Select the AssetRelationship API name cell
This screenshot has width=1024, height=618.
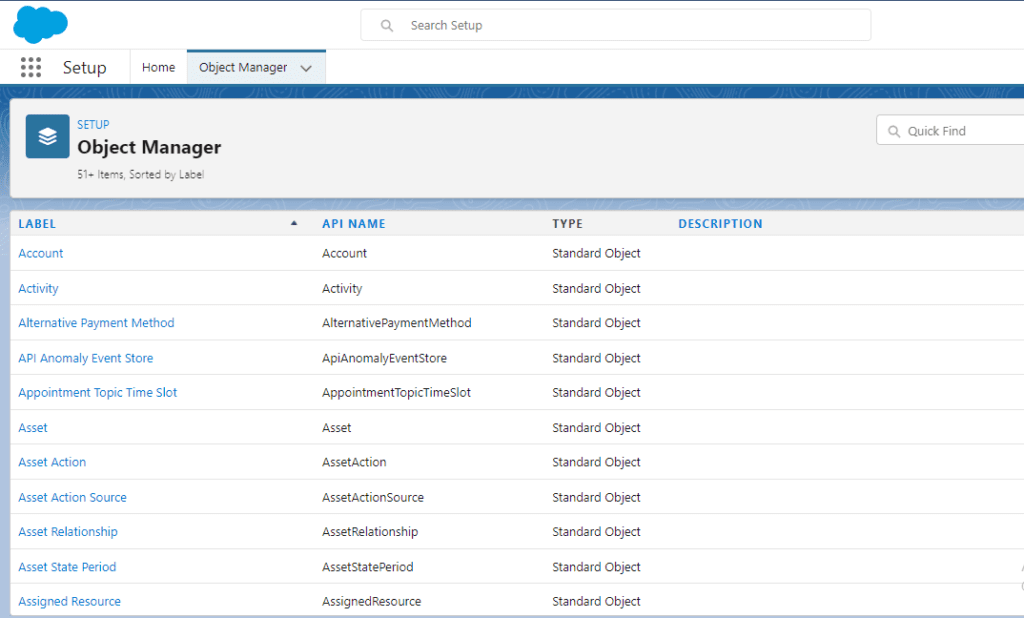(x=370, y=532)
